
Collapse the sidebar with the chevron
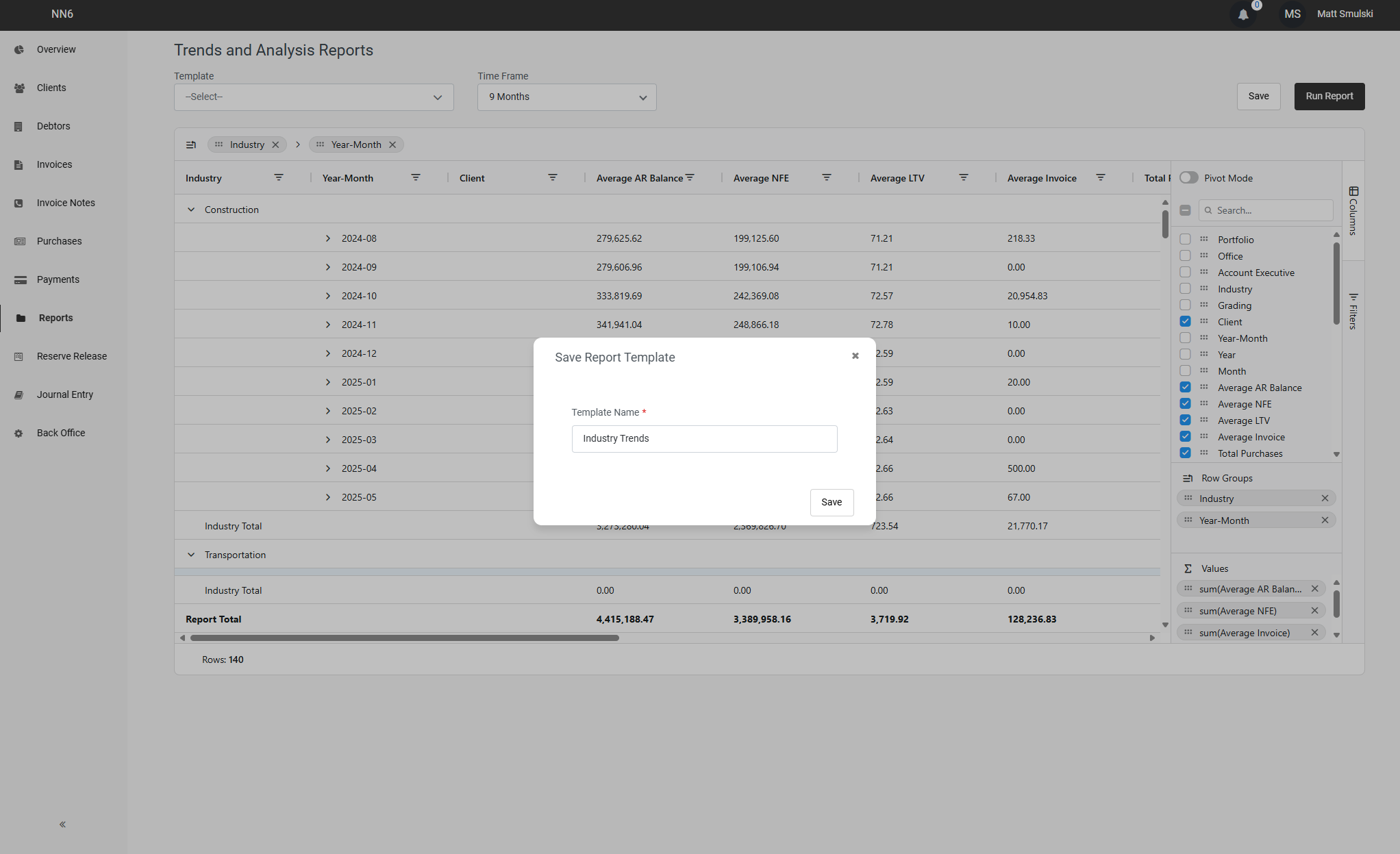(x=62, y=824)
